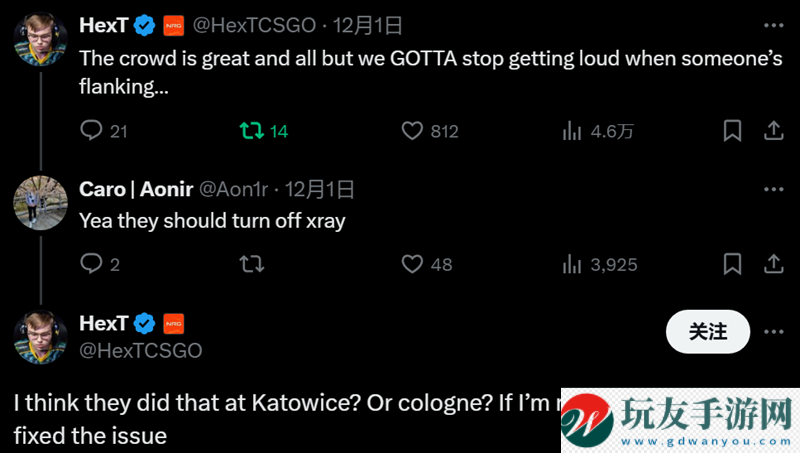Click the 关注 follow button
Image resolution: width=800 pixels, height=453 pixels.
click(708, 332)
